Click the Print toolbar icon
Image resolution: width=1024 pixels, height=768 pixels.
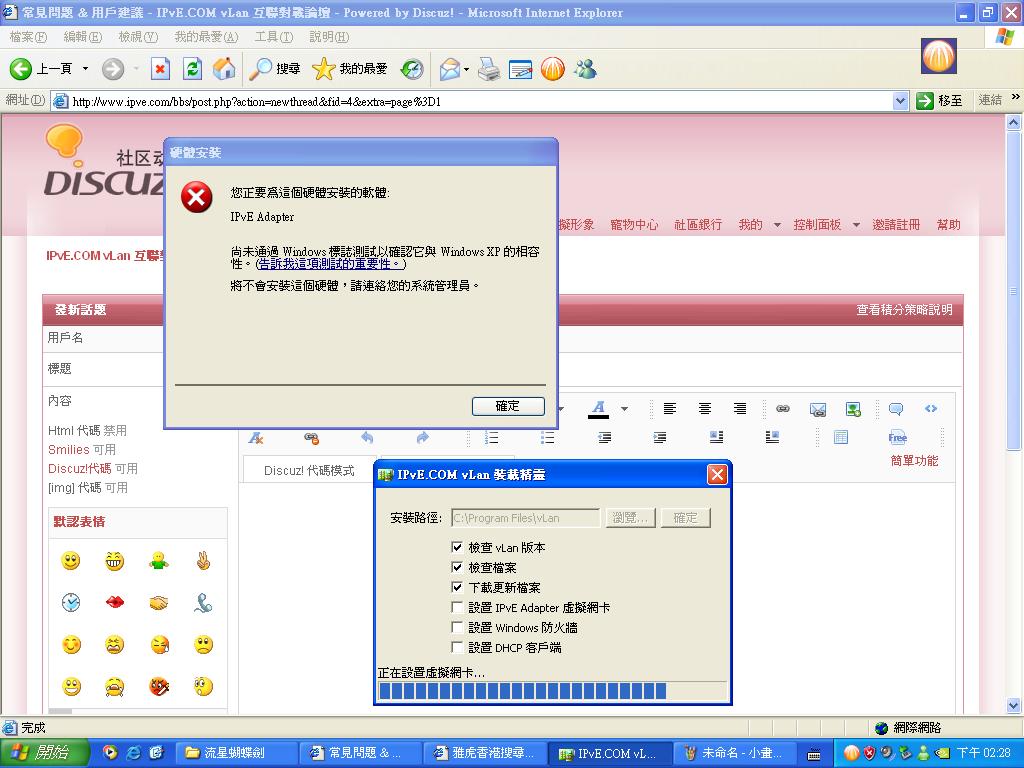coord(488,68)
